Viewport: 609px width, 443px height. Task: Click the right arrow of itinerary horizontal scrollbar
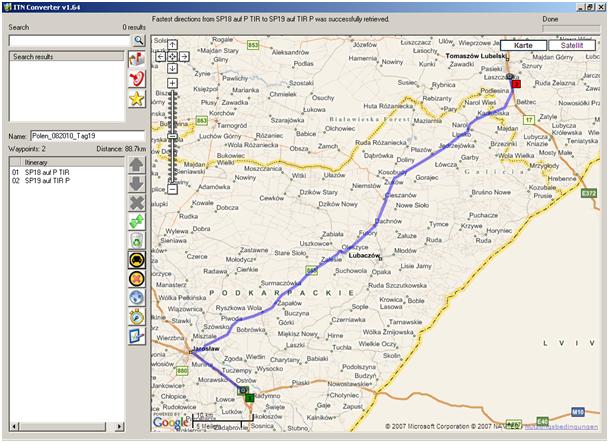click(120, 427)
